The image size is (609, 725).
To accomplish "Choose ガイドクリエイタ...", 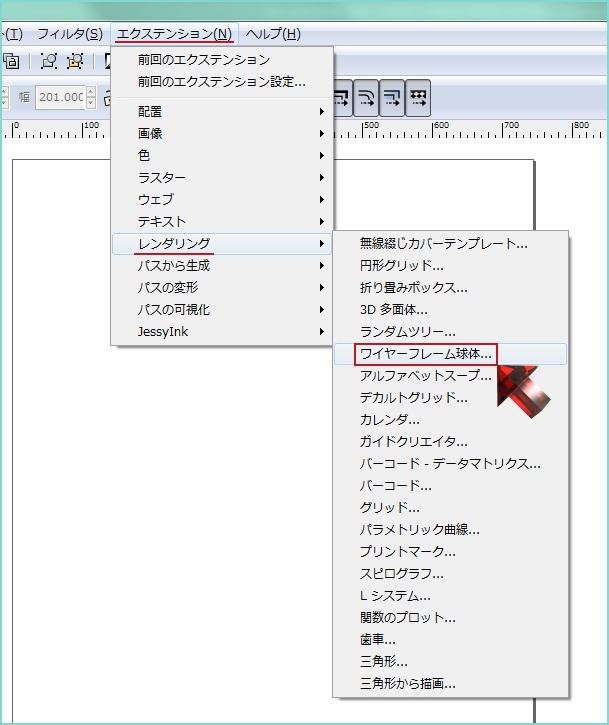I will coord(450,442).
